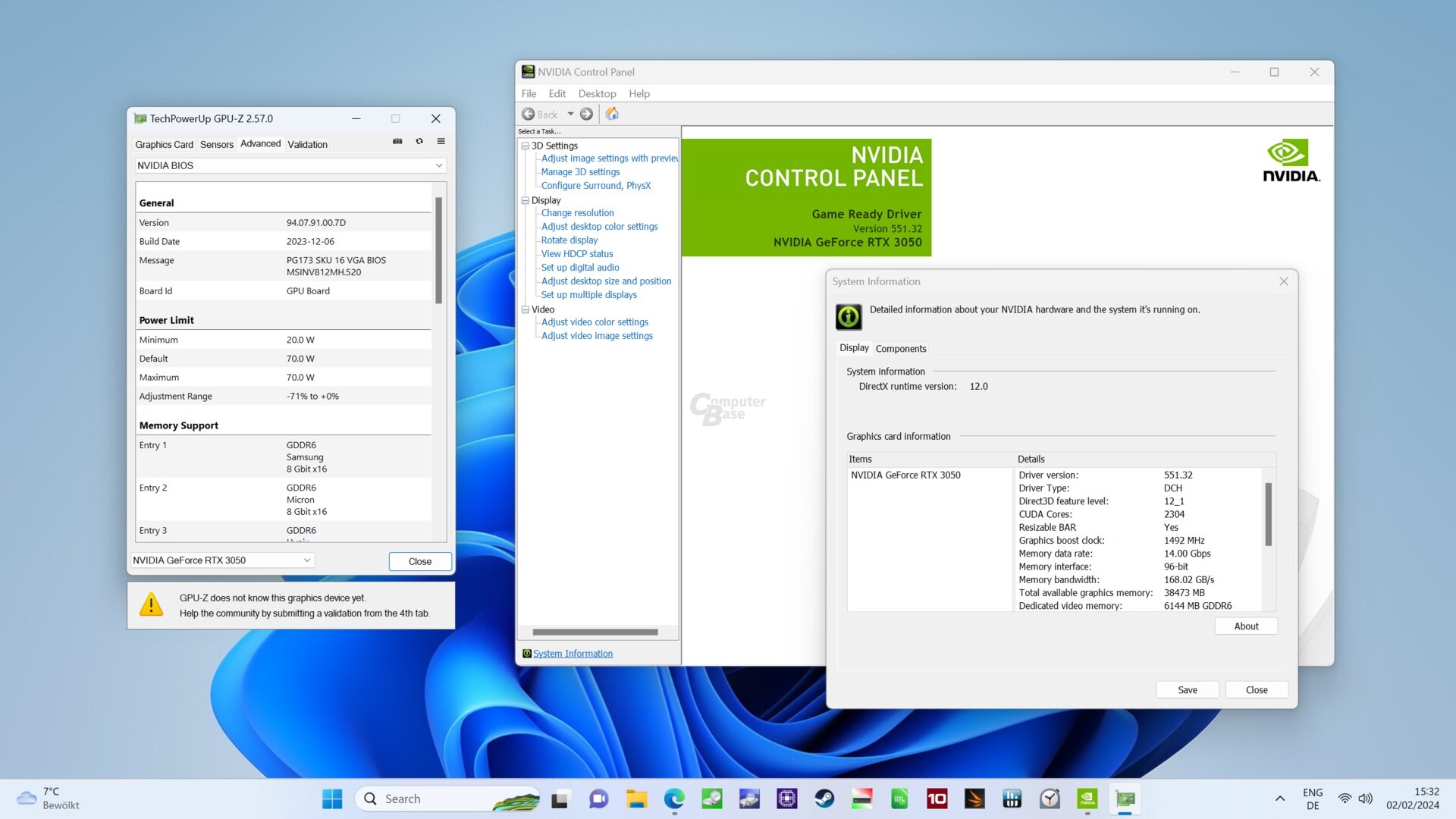Screen dimensions: 1456x819
Task: Open Rotate display
Action: 570,240
